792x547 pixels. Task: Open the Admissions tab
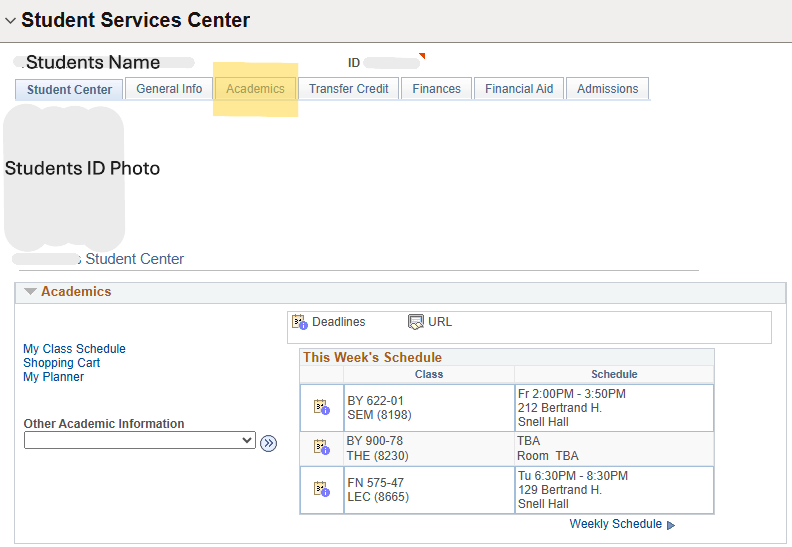pyautogui.click(x=607, y=89)
